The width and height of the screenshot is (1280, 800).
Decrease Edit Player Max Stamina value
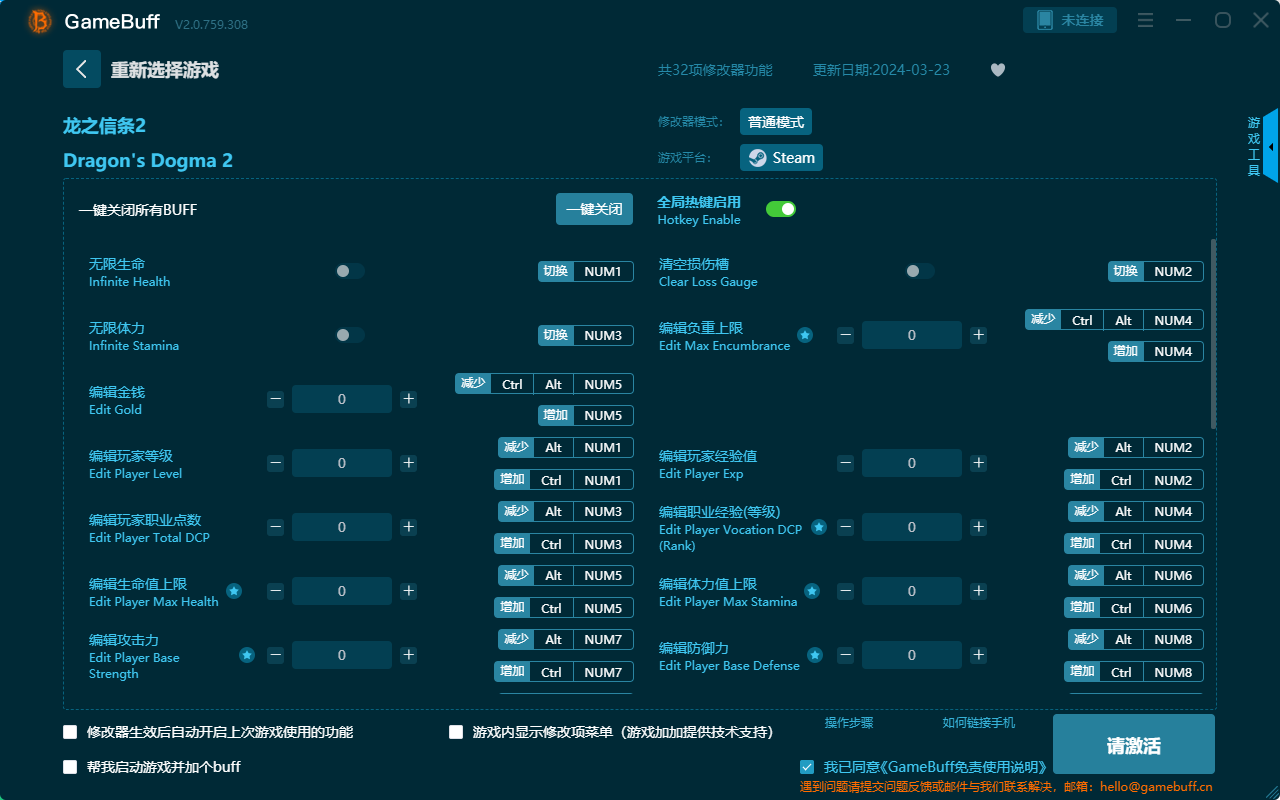pyautogui.click(x=845, y=591)
